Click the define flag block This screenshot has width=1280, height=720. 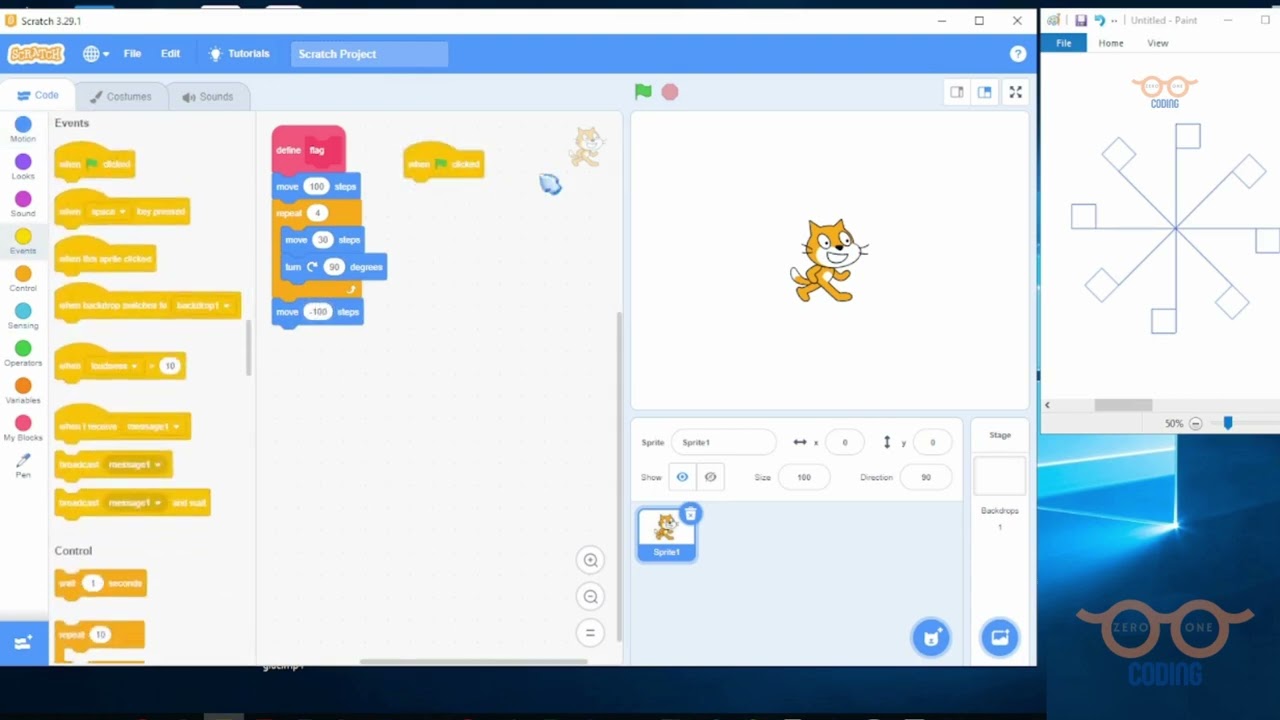(309, 150)
